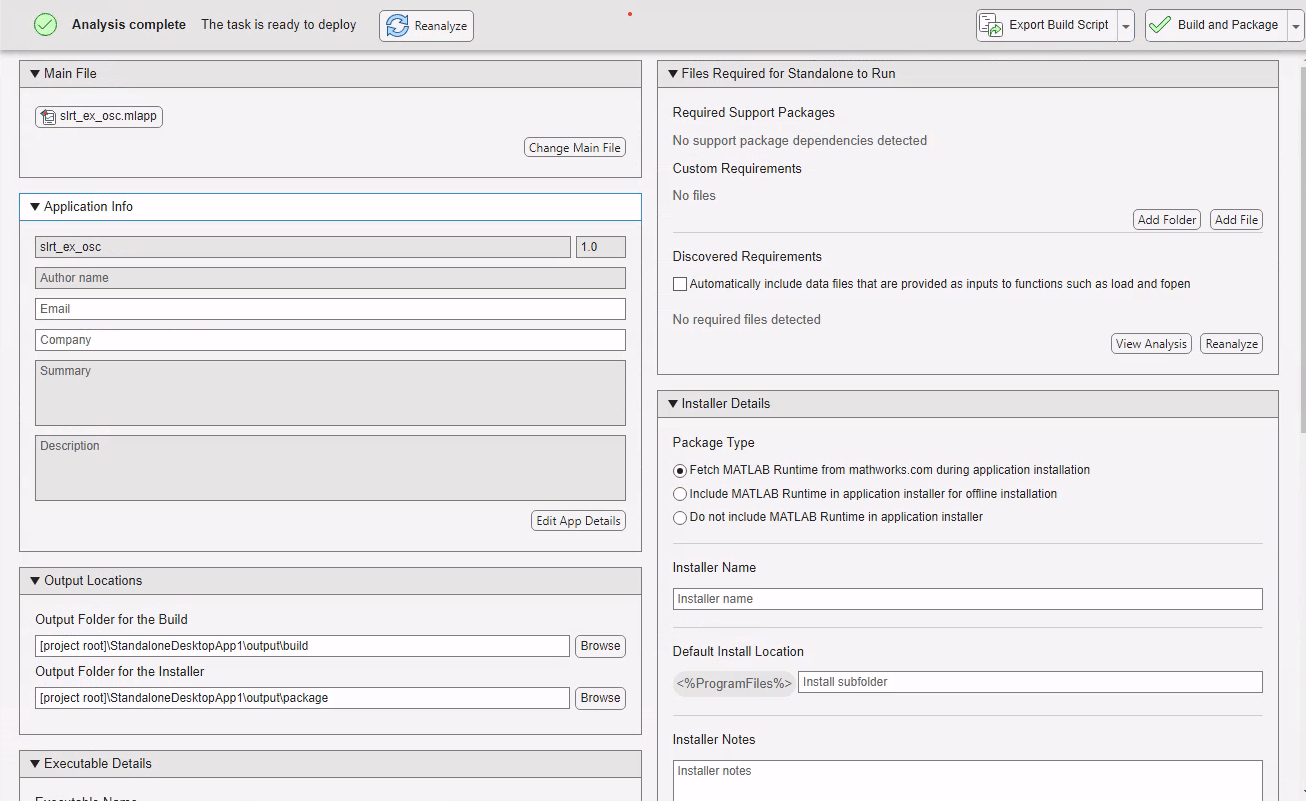Click the green Analysis complete status icon
The image size is (1306, 801).
point(45,24)
